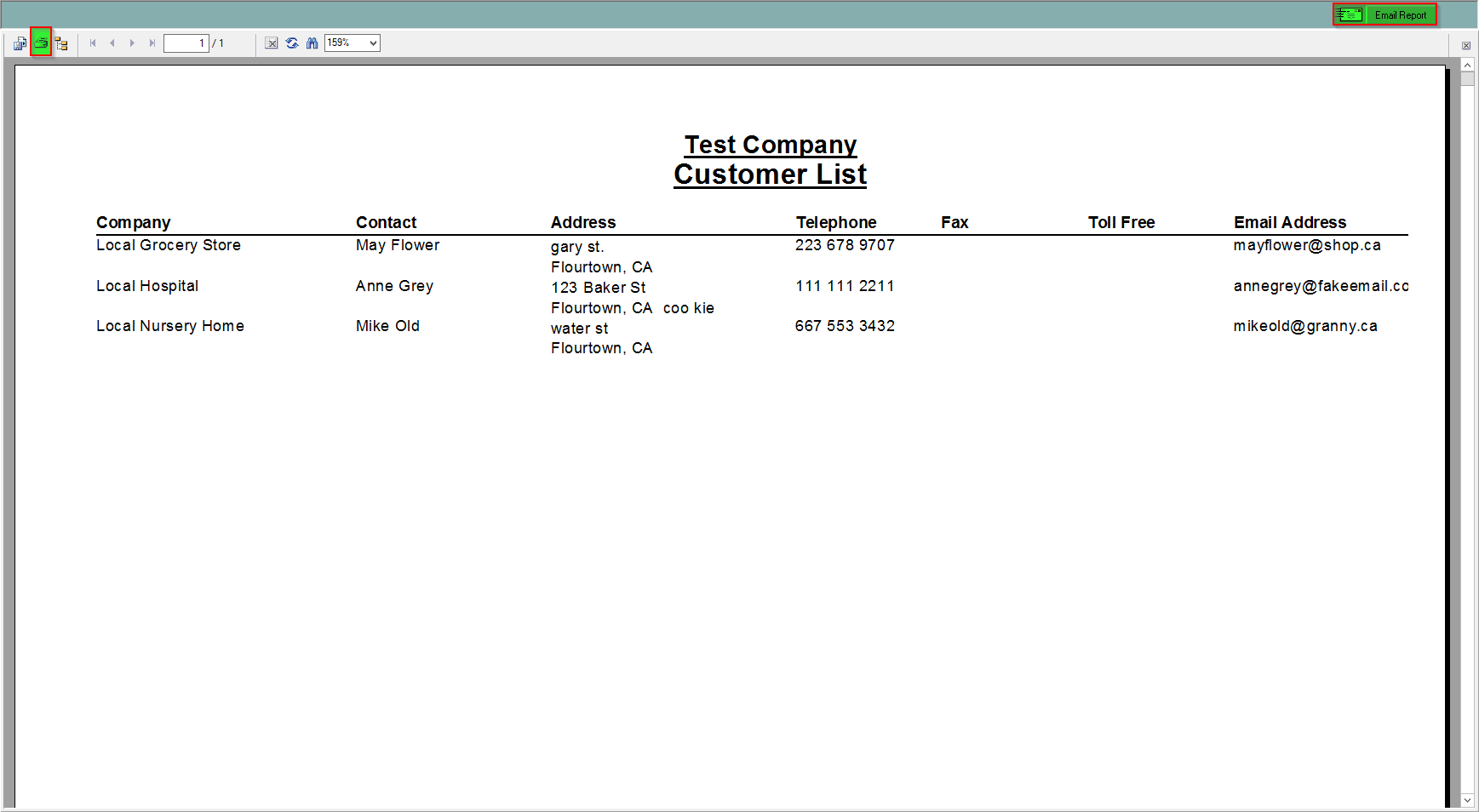Screen dimensions: 1479x812
Task: Toggle the Group Tree panel
Action: pos(60,43)
